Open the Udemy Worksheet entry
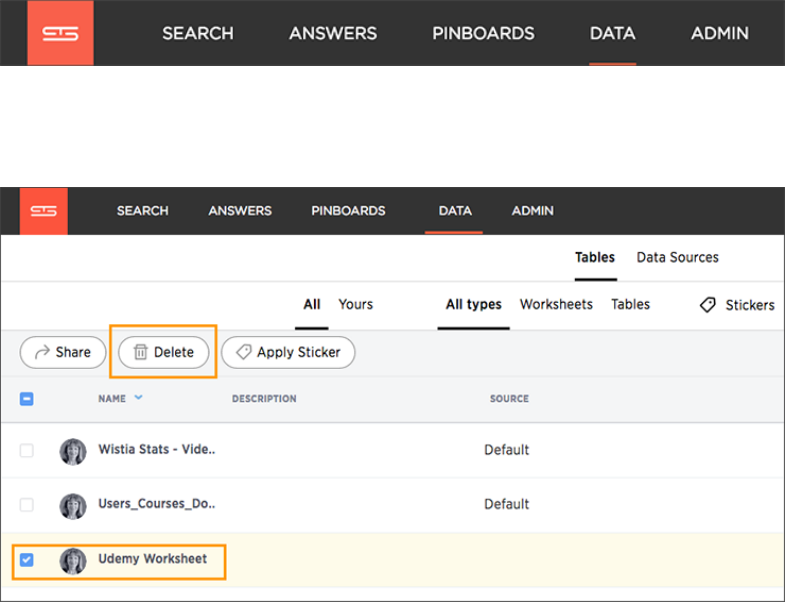The height and width of the screenshot is (602, 785). coord(152,559)
